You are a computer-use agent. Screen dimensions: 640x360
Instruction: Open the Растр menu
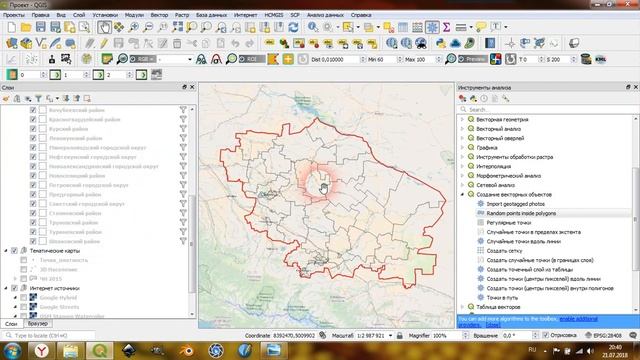pos(182,15)
